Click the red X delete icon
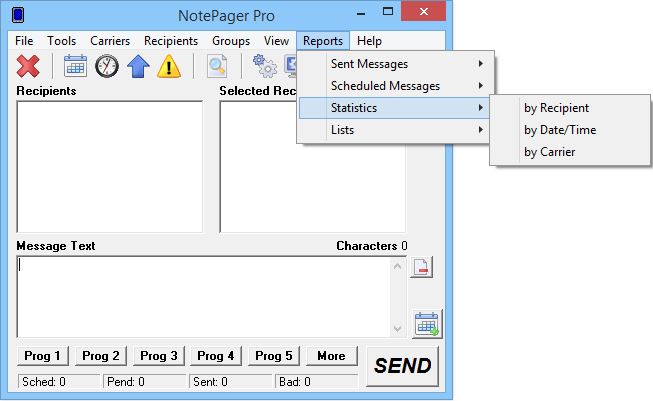The height and width of the screenshot is (401, 653). point(28,66)
